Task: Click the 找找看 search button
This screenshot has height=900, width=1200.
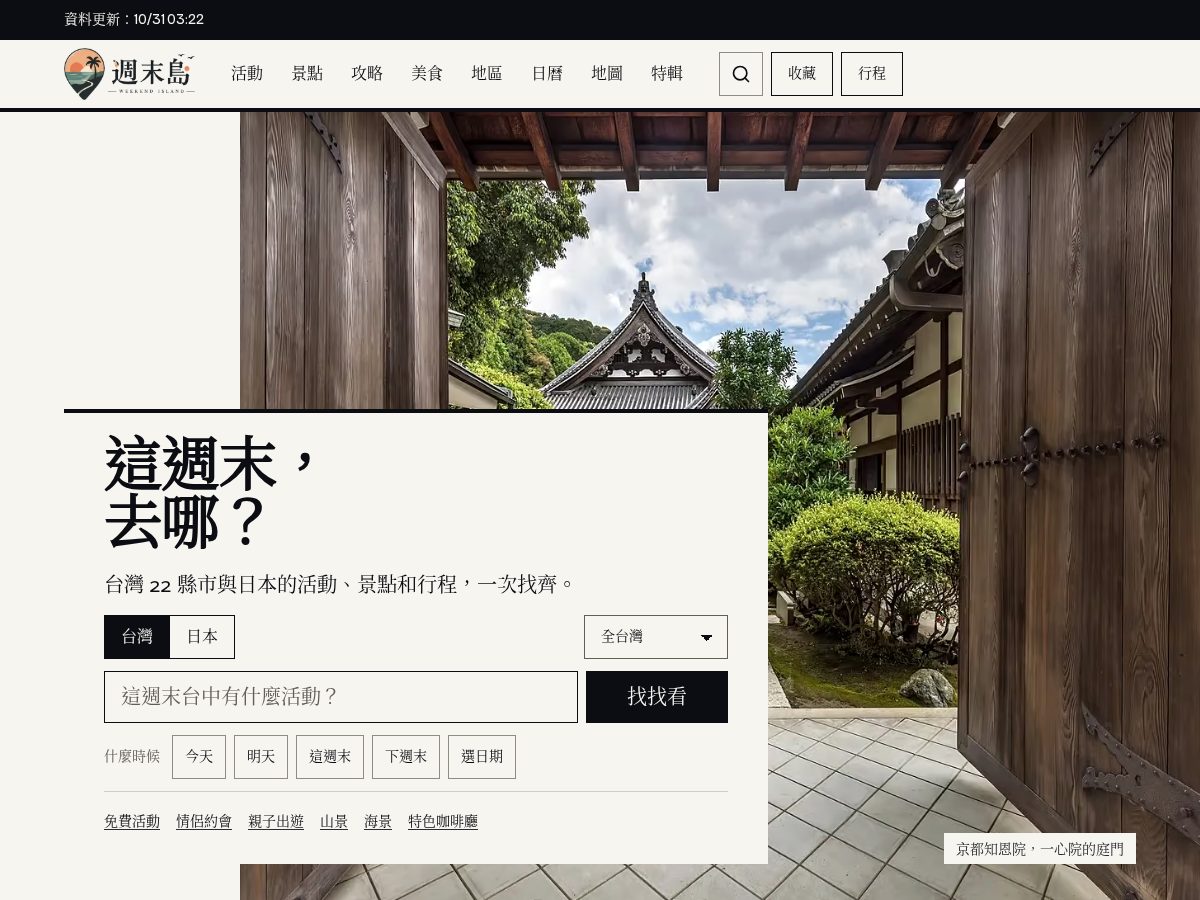Action: [657, 697]
